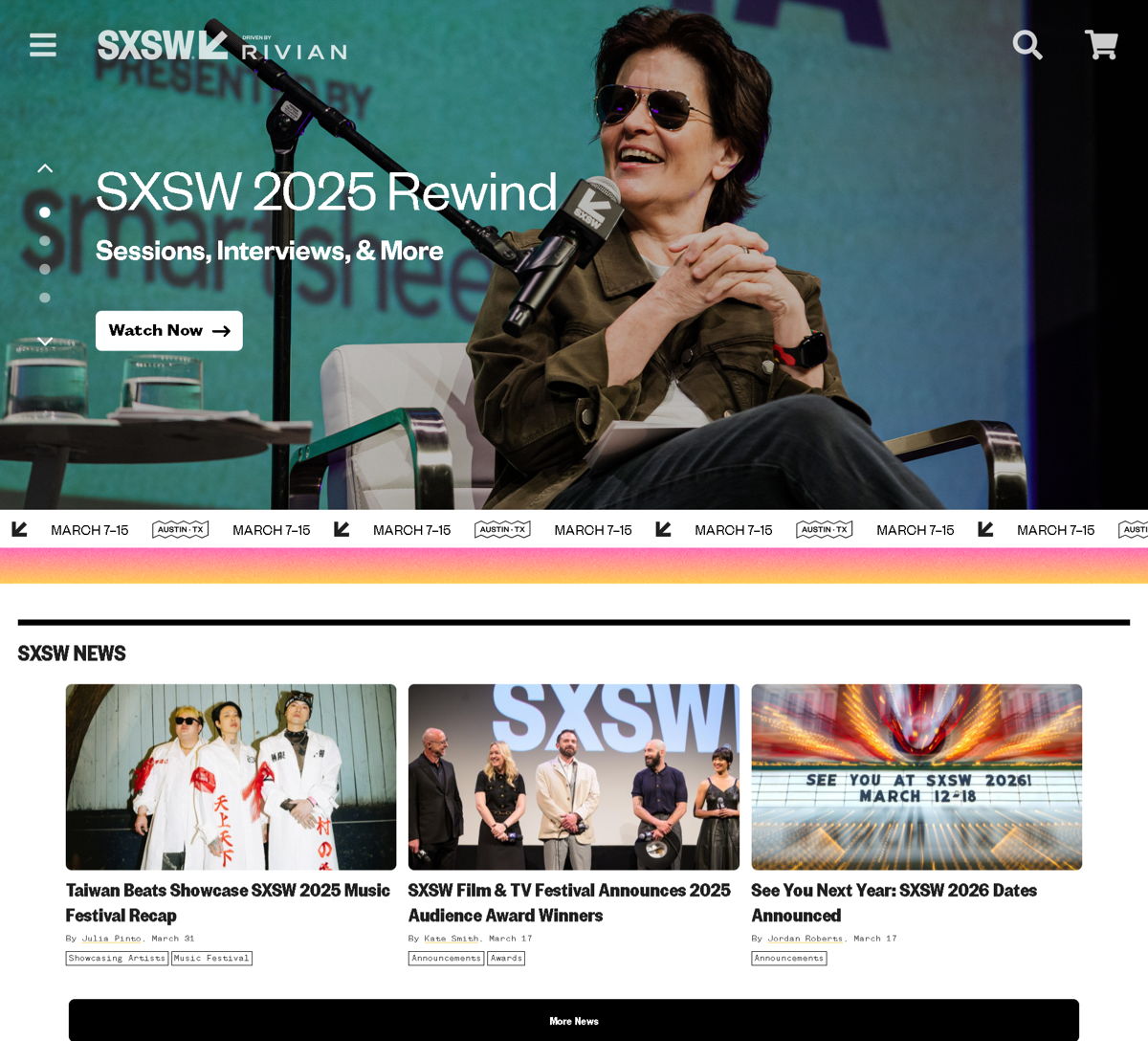Click the Showcasing Artists tag
1148x1041 pixels.
(x=117, y=958)
